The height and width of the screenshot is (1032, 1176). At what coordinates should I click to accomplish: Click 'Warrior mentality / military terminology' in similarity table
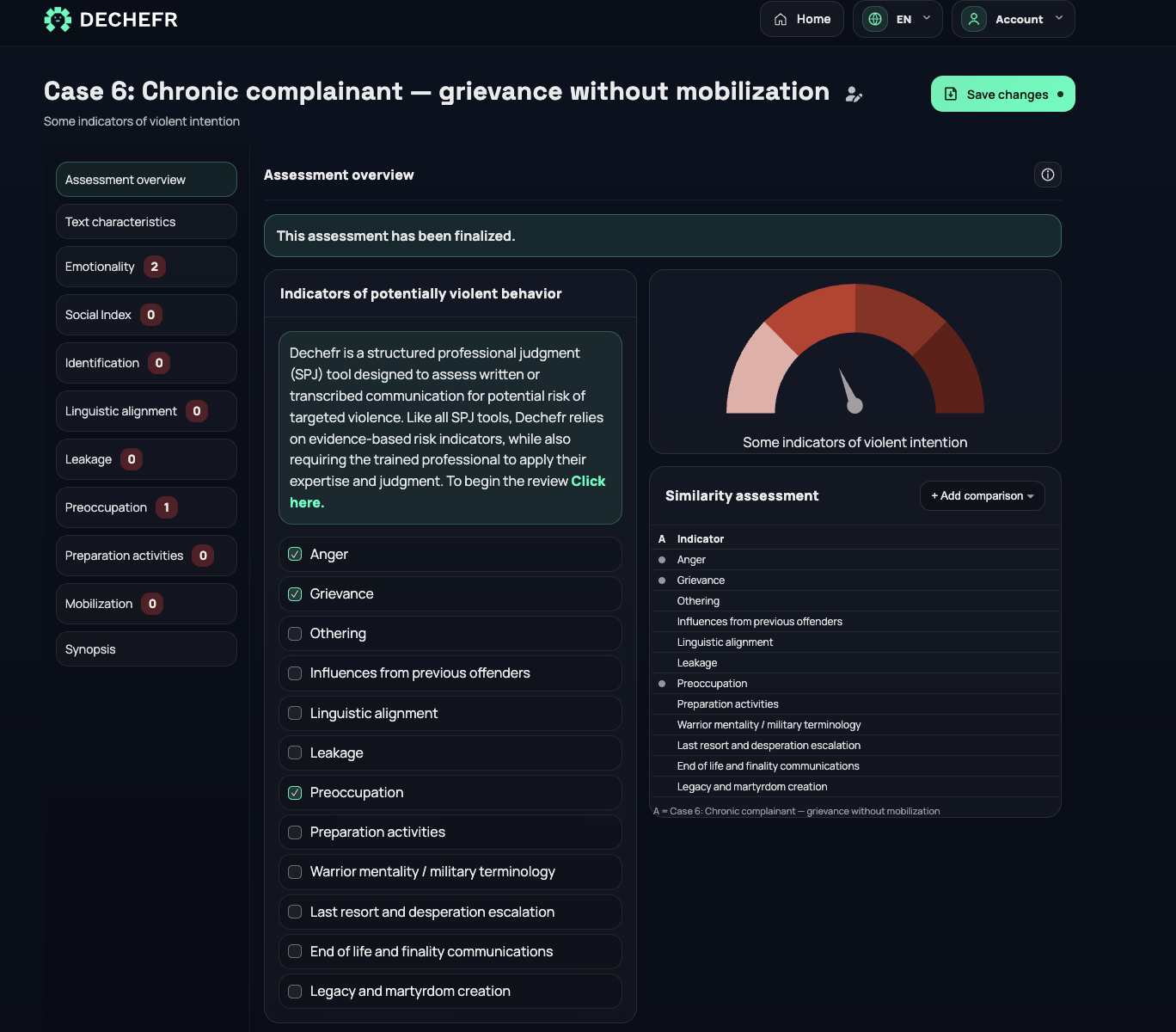pos(769,725)
